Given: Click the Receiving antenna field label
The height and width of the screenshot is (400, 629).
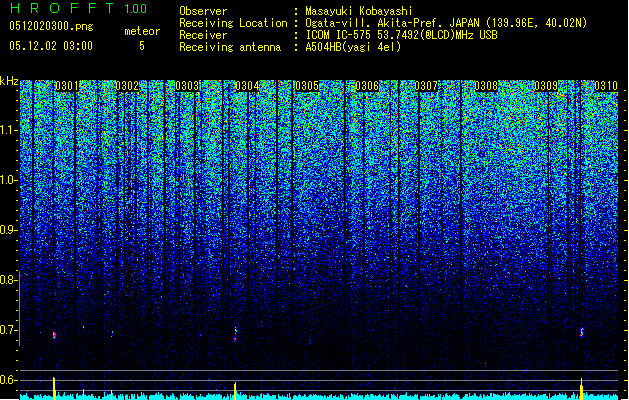Looking at the screenshot, I should click(230, 47).
